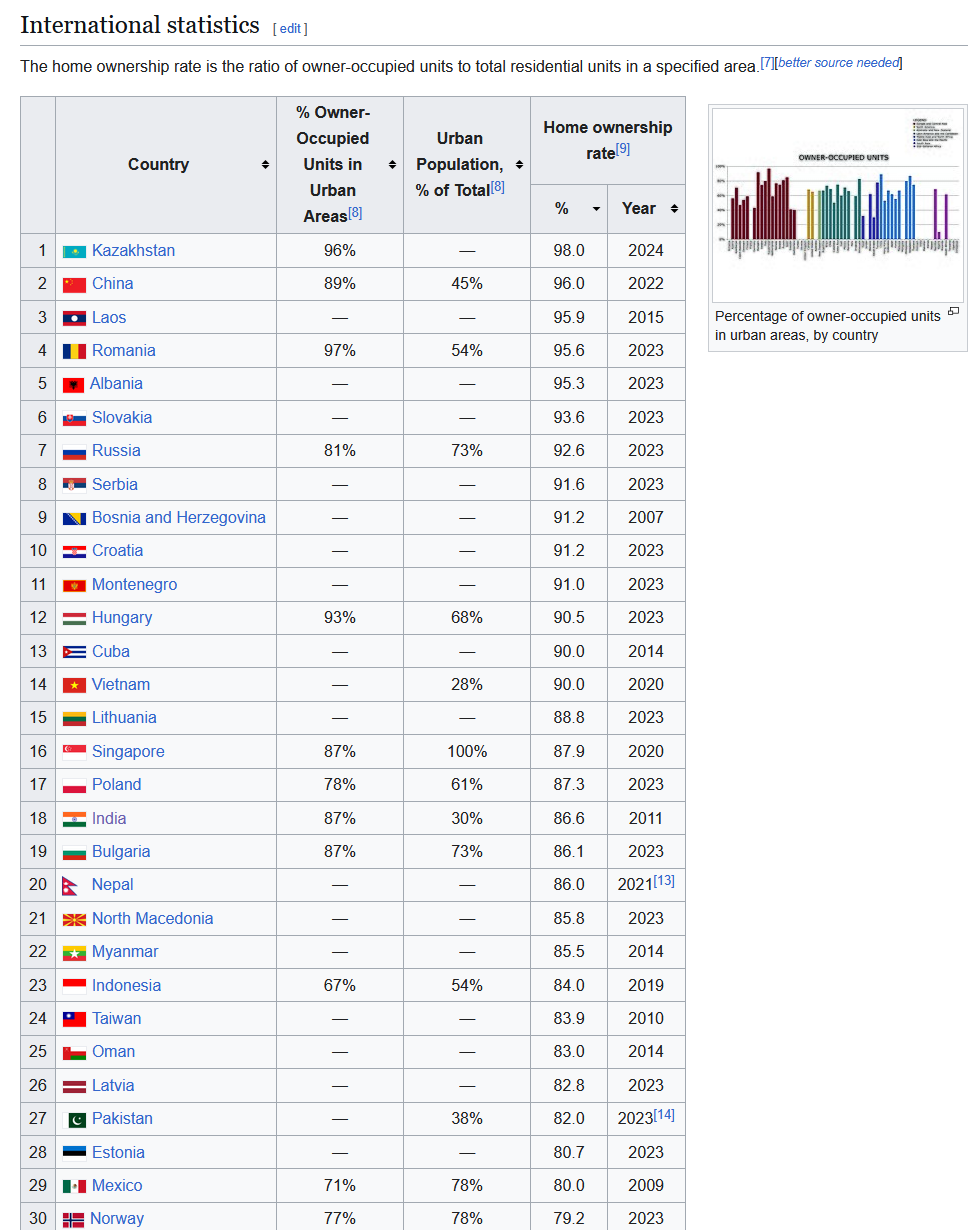973x1230 pixels.
Task: Click the Kazakhstan flag icon
Action: pos(74,251)
